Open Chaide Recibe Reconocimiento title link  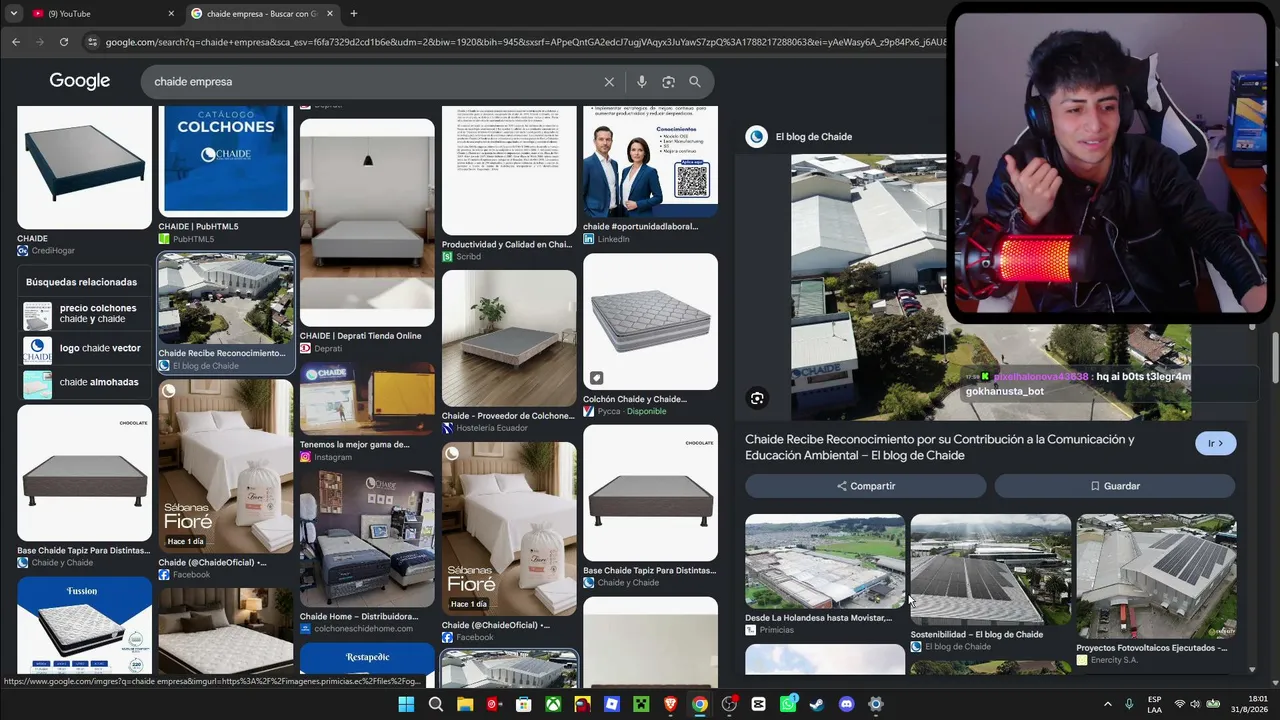(940, 447)
